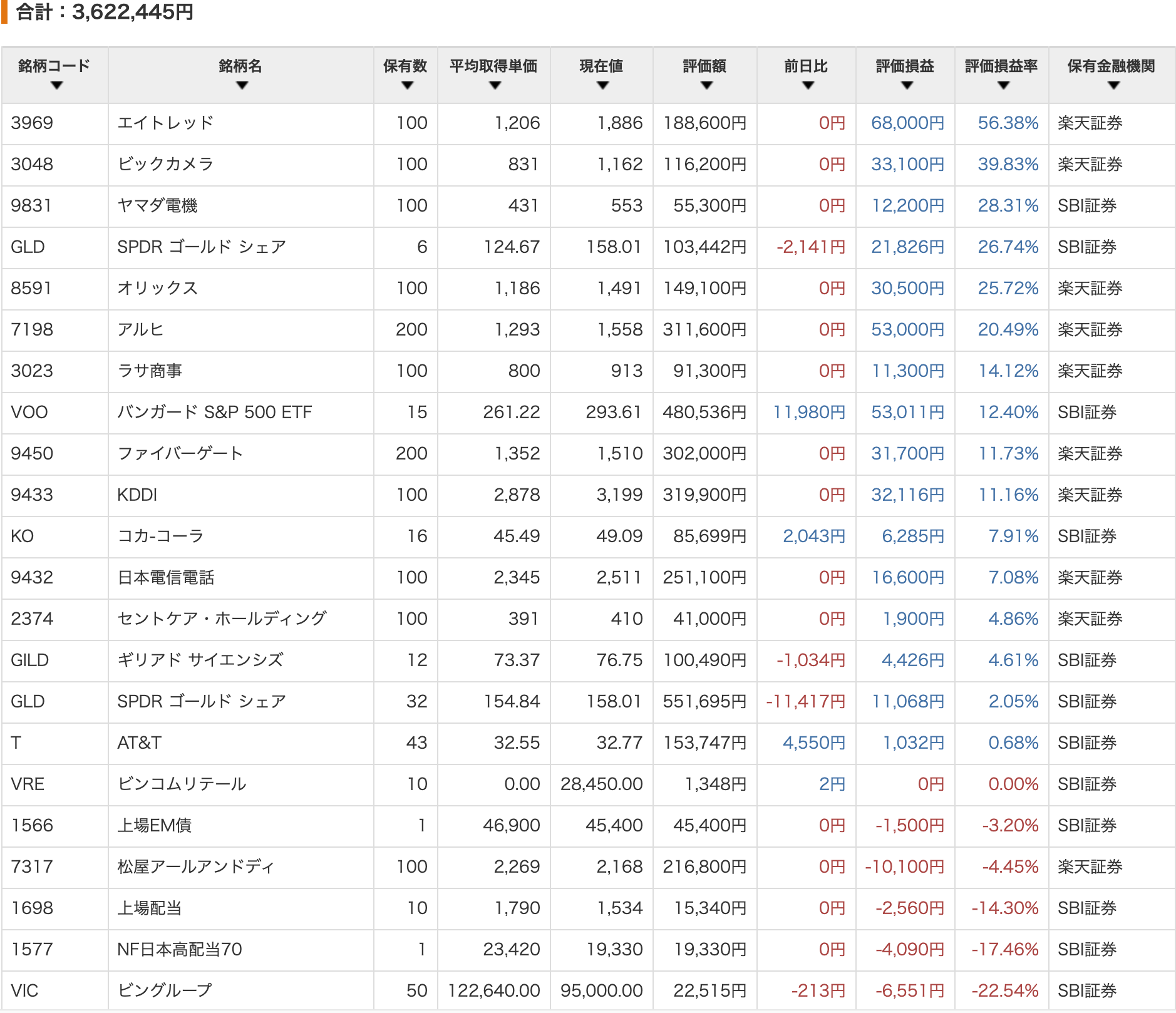Click 122,640.00 average cost of VIC

pyautogui.click(x=494, y=990)
